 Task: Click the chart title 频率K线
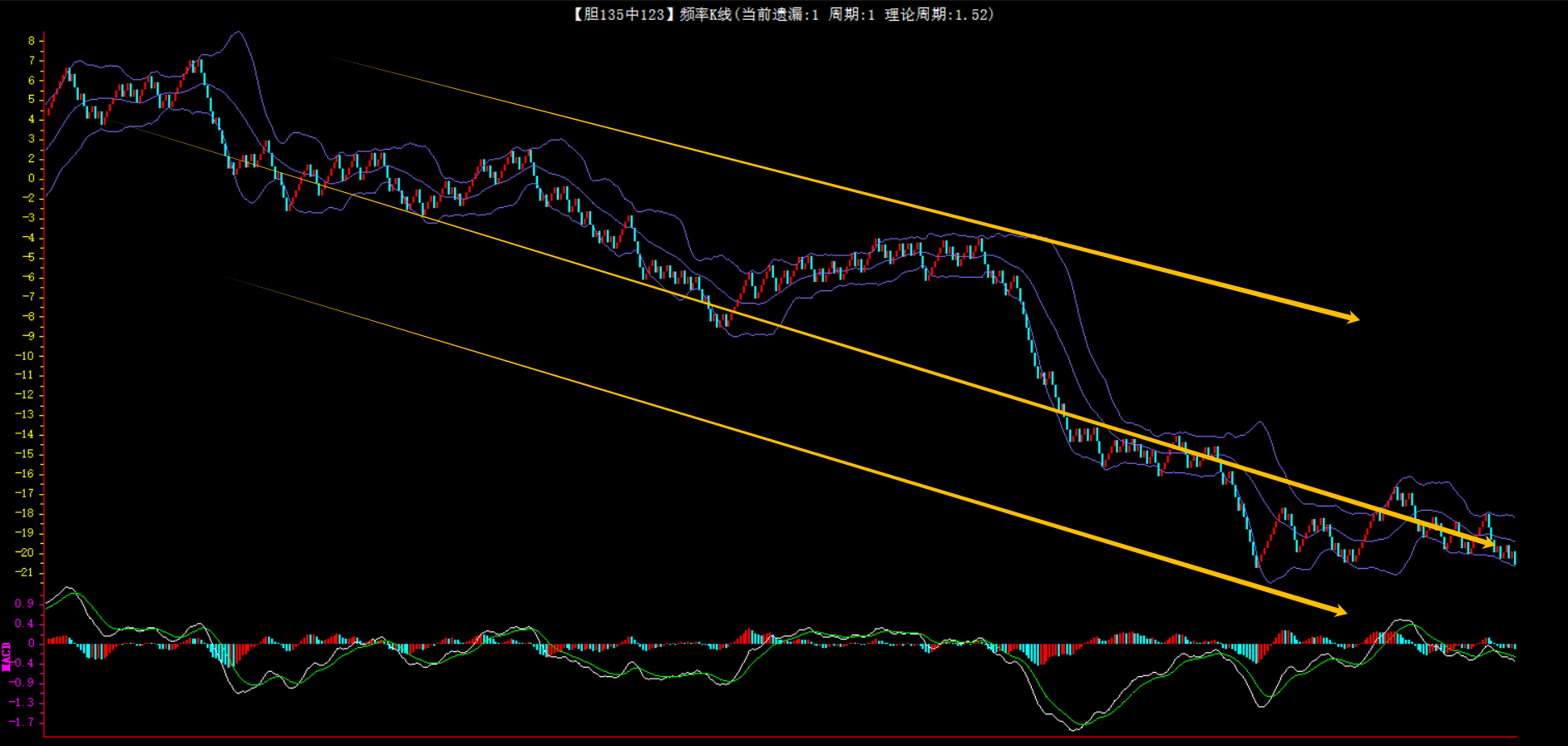click(705, 14)
